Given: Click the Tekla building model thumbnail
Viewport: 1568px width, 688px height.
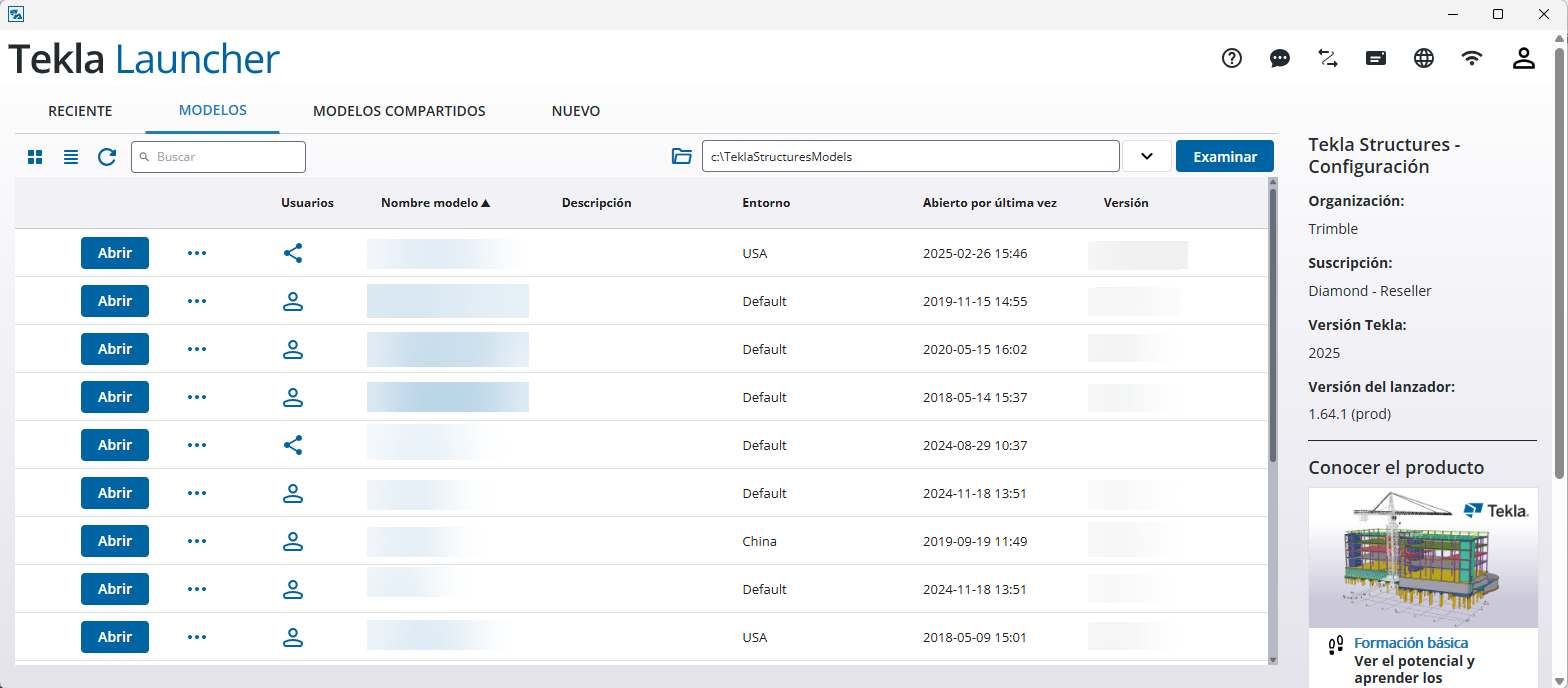Looking at the screenshot, I should 1423,557.
